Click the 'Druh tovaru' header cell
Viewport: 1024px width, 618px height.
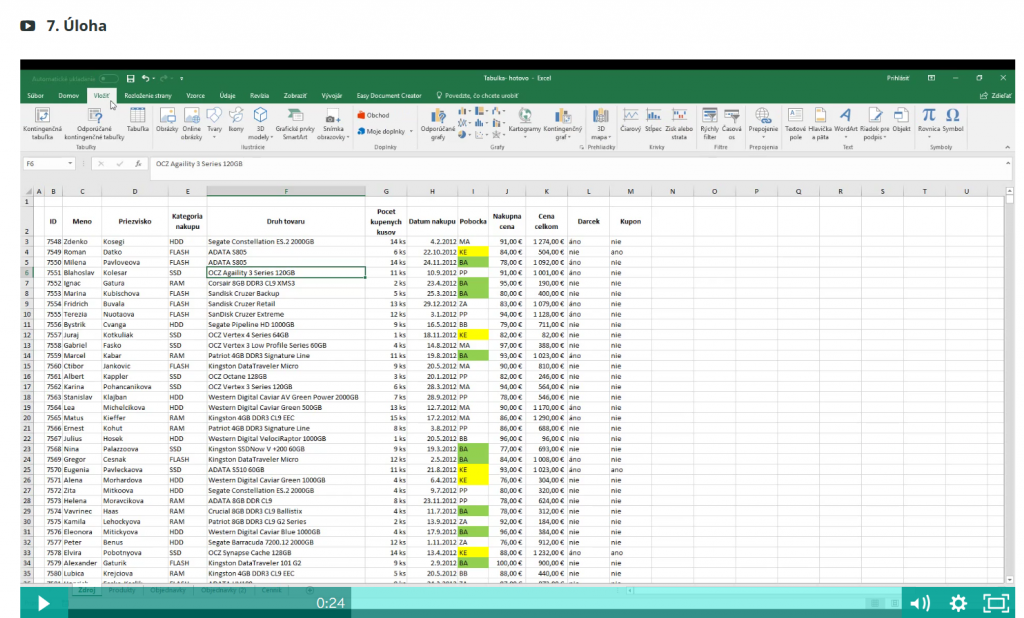coord(285,221)
